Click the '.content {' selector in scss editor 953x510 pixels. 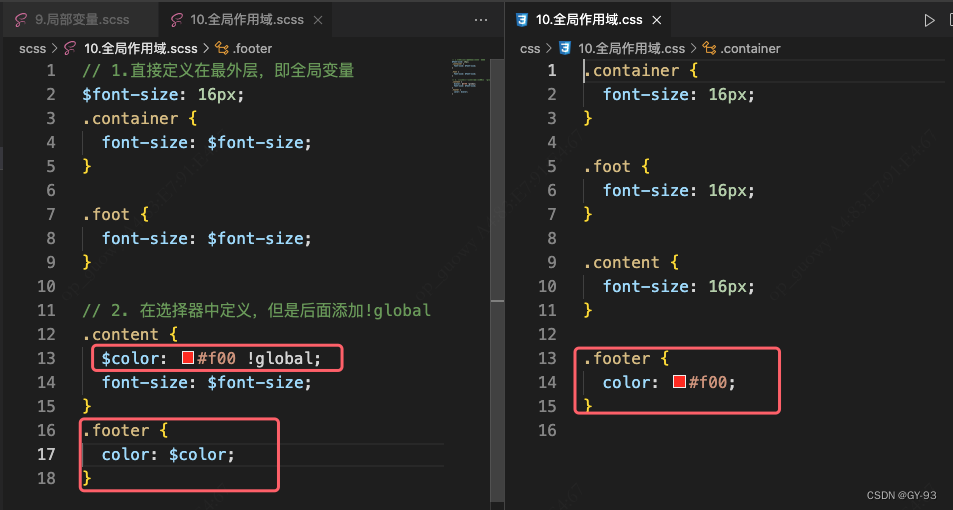click(130, 334)
